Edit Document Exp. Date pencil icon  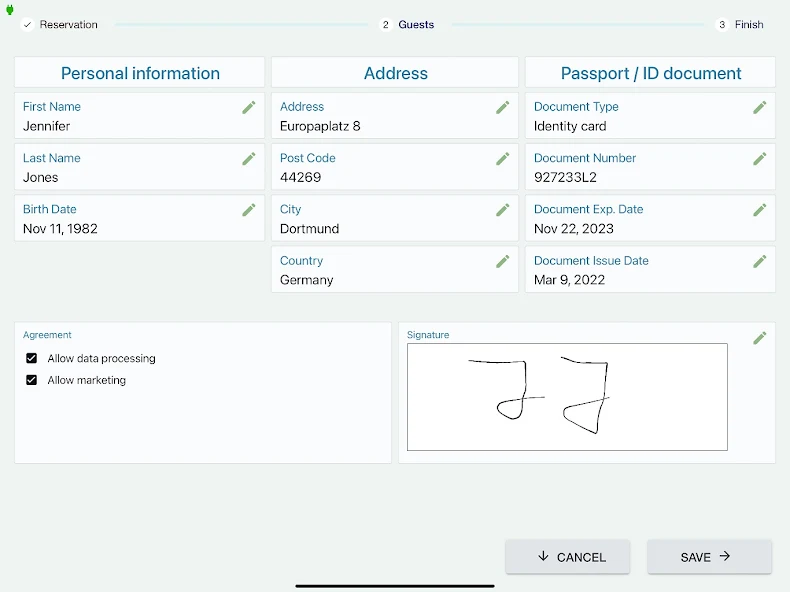click(760, 210)
